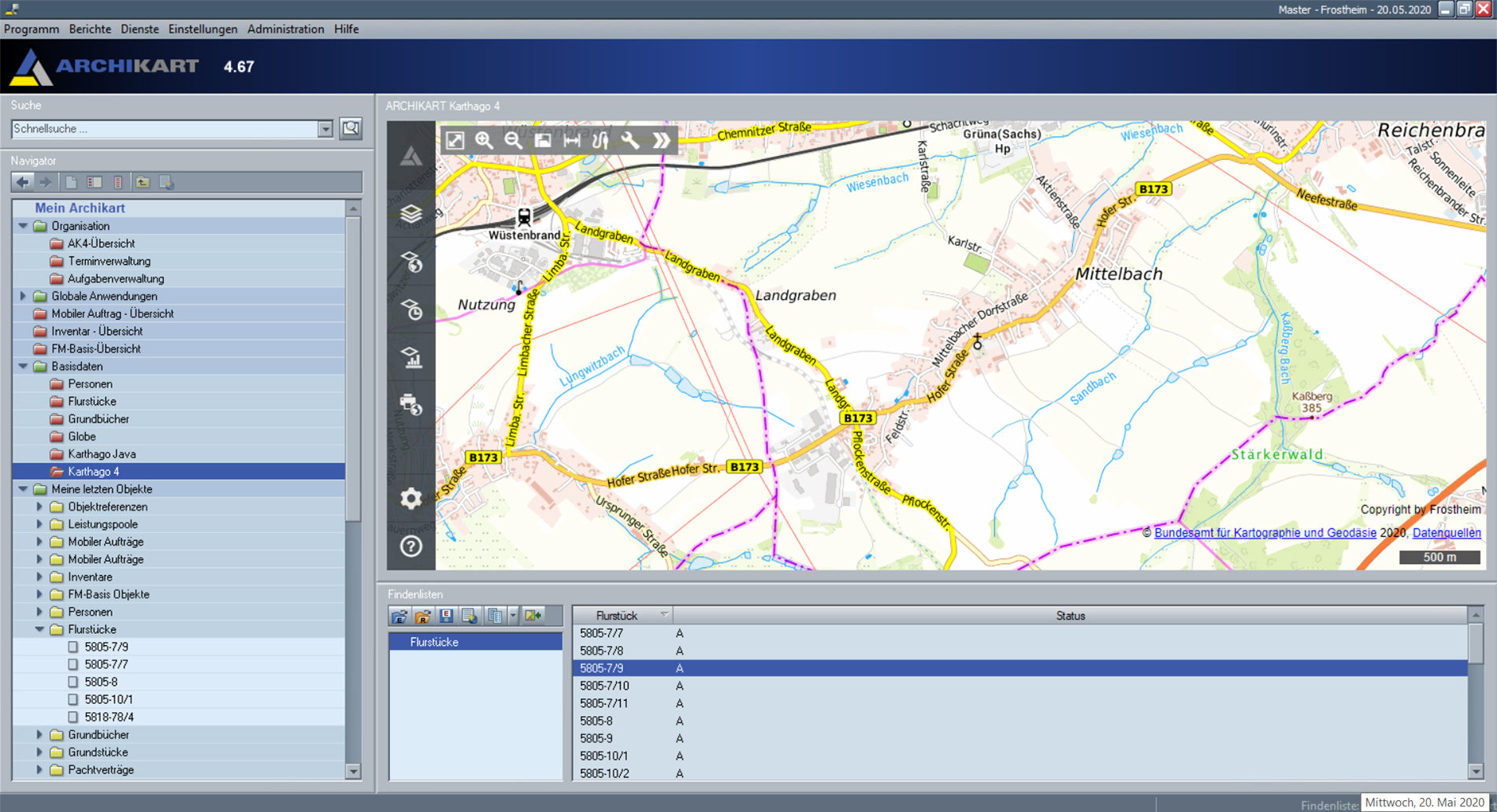Viewport: 1497px width, 812px height.
Task: Click the quick search execute button
Action: (x=351, y=128)
